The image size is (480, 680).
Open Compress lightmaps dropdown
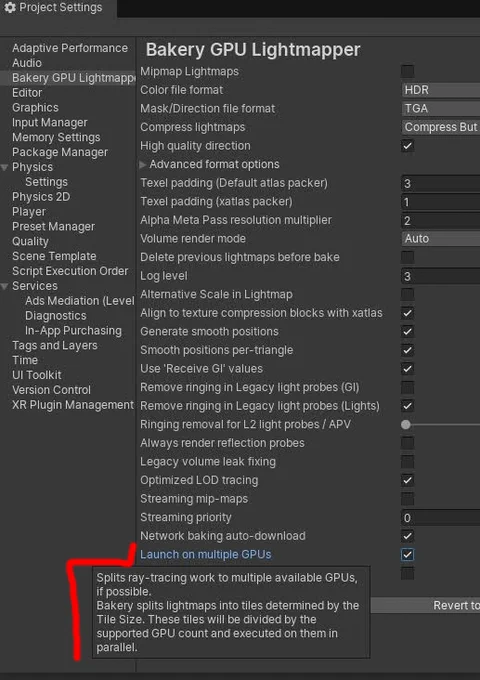point(441,127)
